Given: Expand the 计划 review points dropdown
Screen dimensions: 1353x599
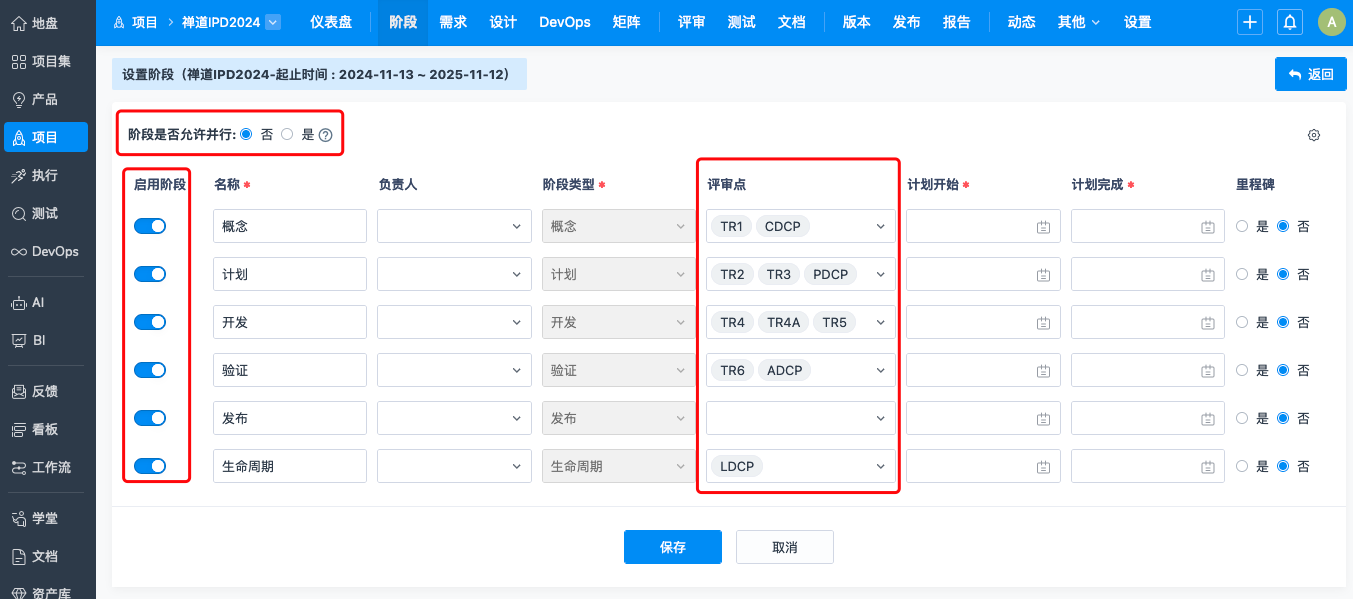Looking at the screenshot, I should [x=880, y=274].
